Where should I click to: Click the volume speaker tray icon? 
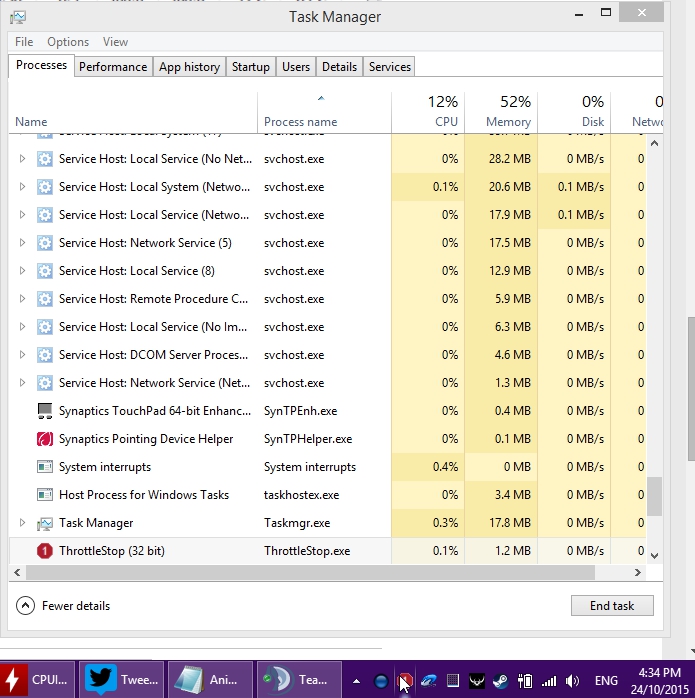[573, 681]
